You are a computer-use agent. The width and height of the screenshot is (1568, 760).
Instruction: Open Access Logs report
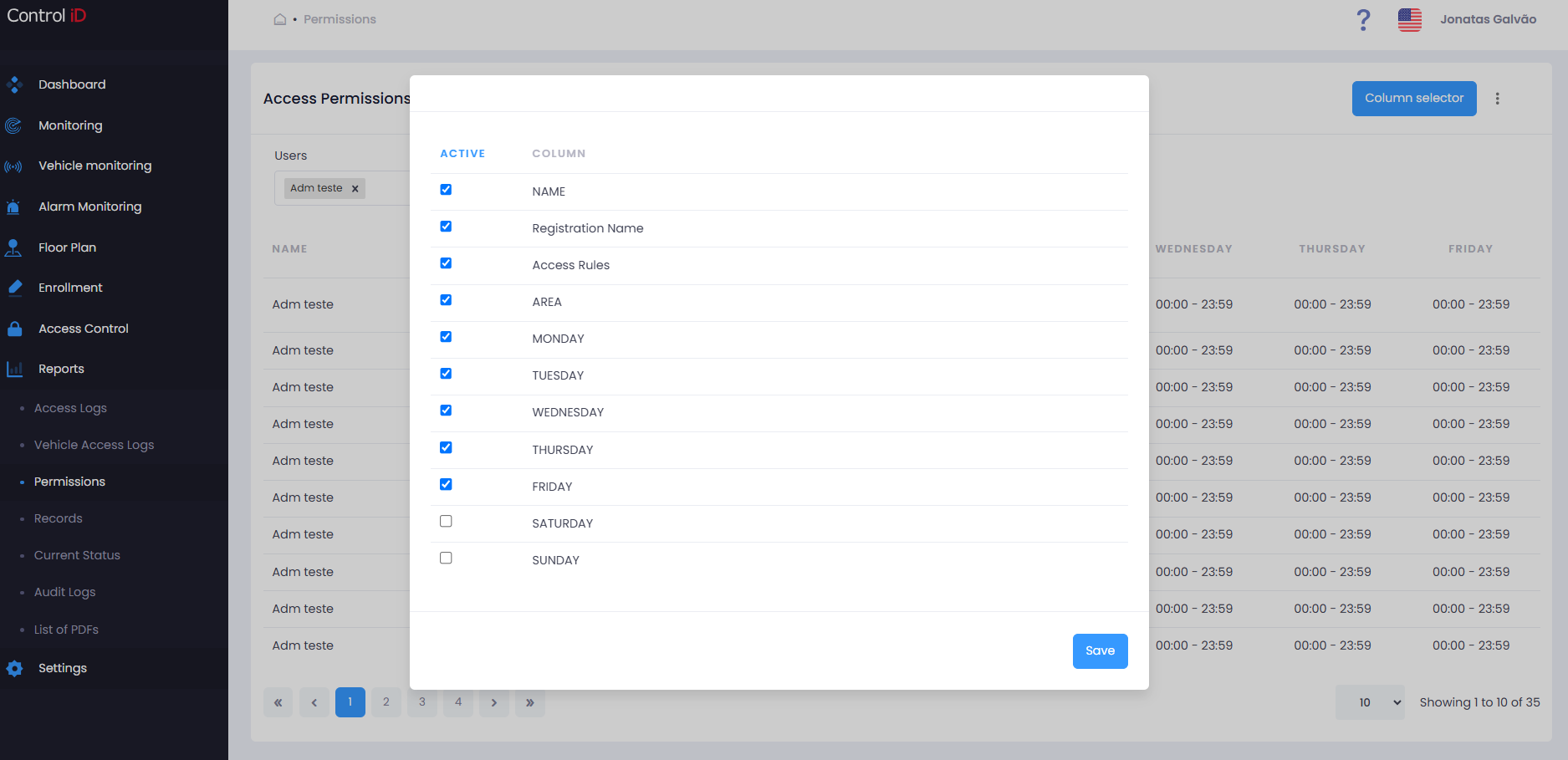70,408
